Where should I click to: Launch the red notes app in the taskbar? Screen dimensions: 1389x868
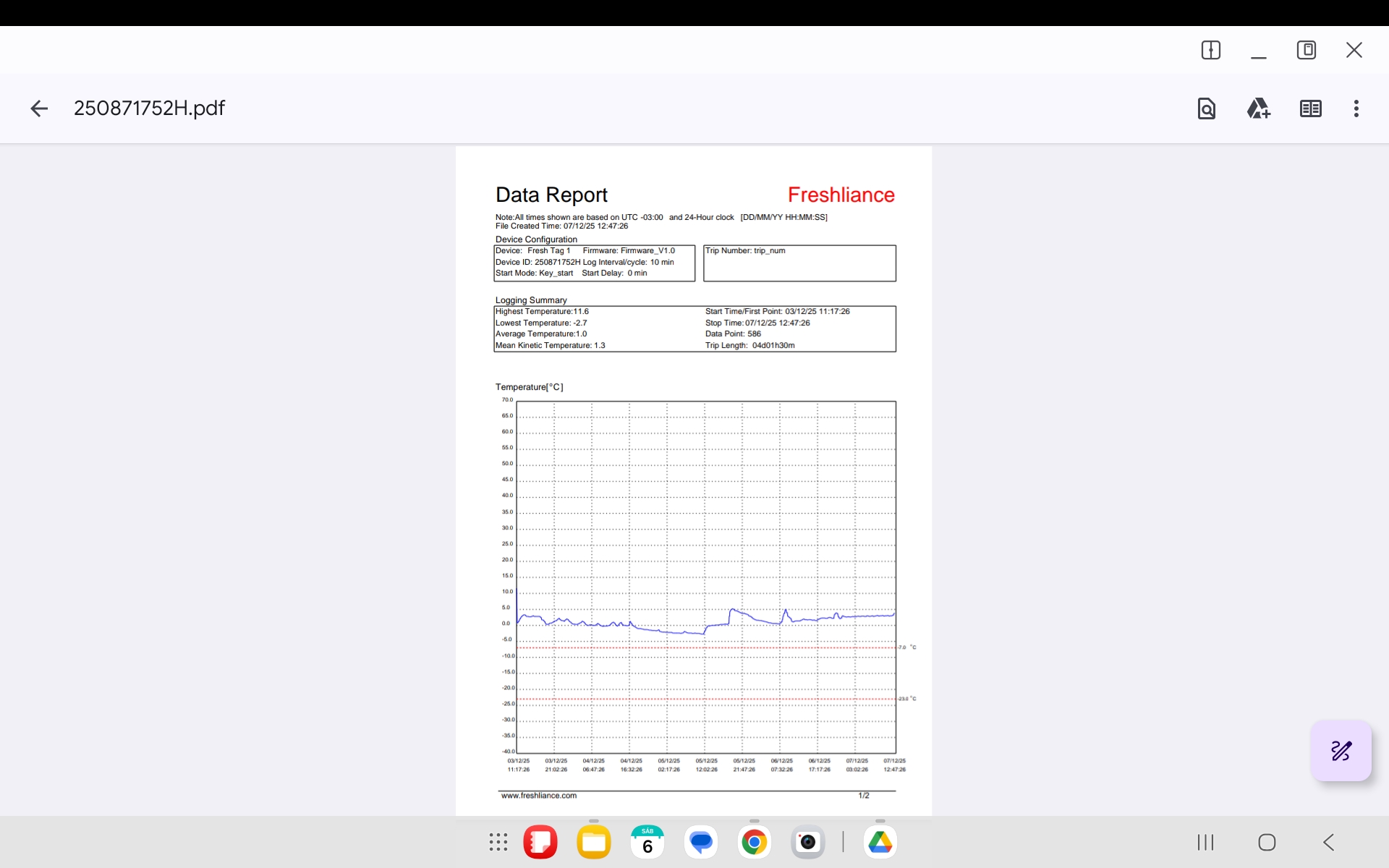(540, 842)
